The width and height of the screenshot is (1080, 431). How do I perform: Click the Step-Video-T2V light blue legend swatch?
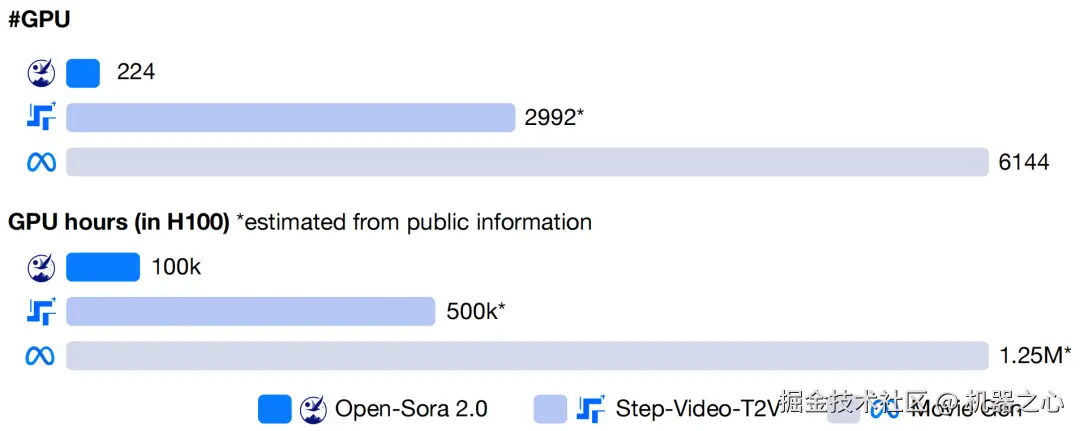tap(550, 409)
